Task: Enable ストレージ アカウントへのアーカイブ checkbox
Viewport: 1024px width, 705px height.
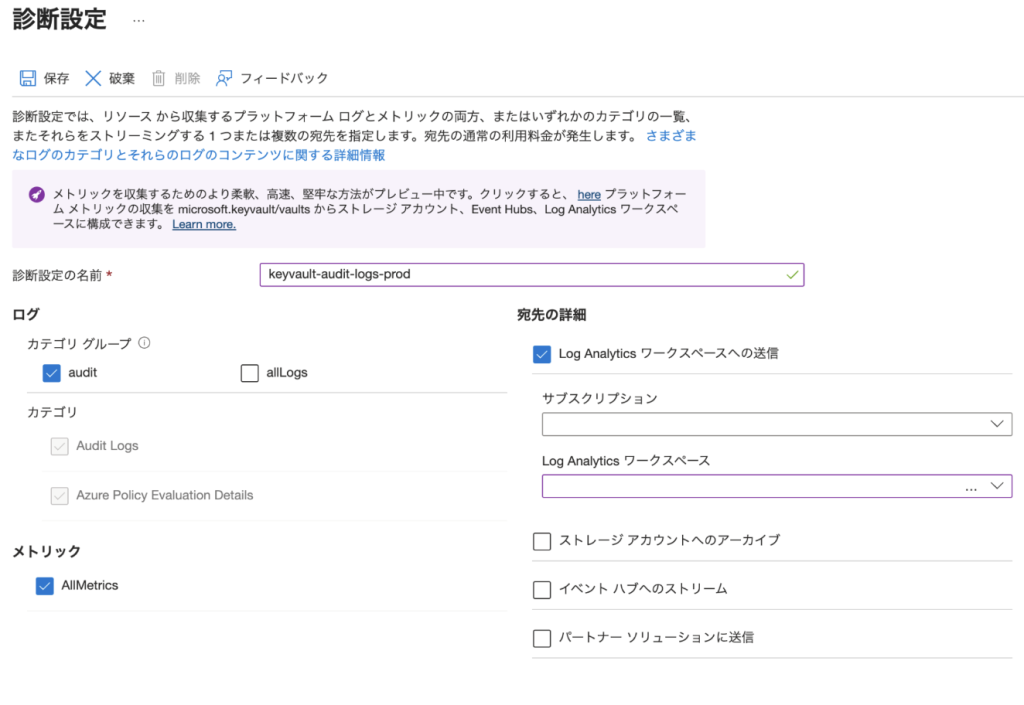Action: [542, 541]
